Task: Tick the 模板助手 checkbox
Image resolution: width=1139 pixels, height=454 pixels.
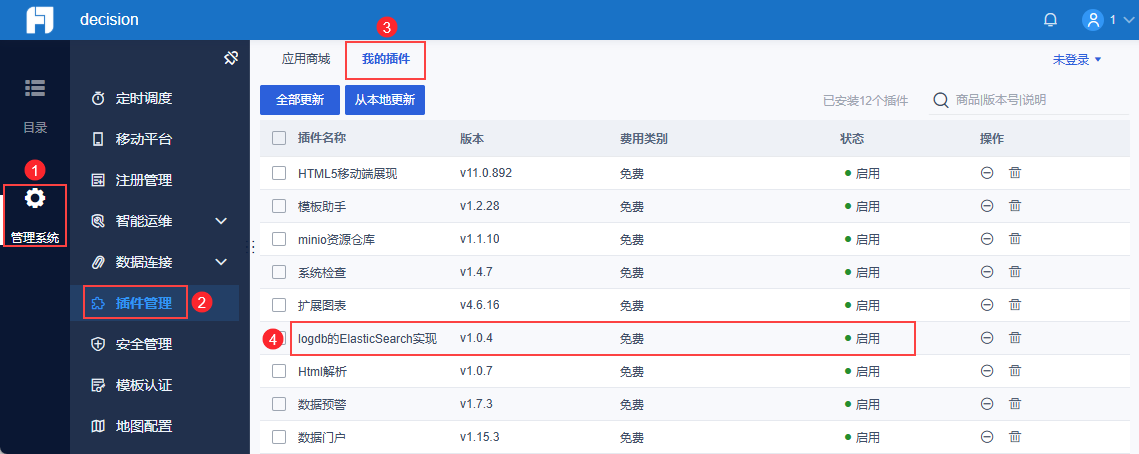Action: point(279,206)
